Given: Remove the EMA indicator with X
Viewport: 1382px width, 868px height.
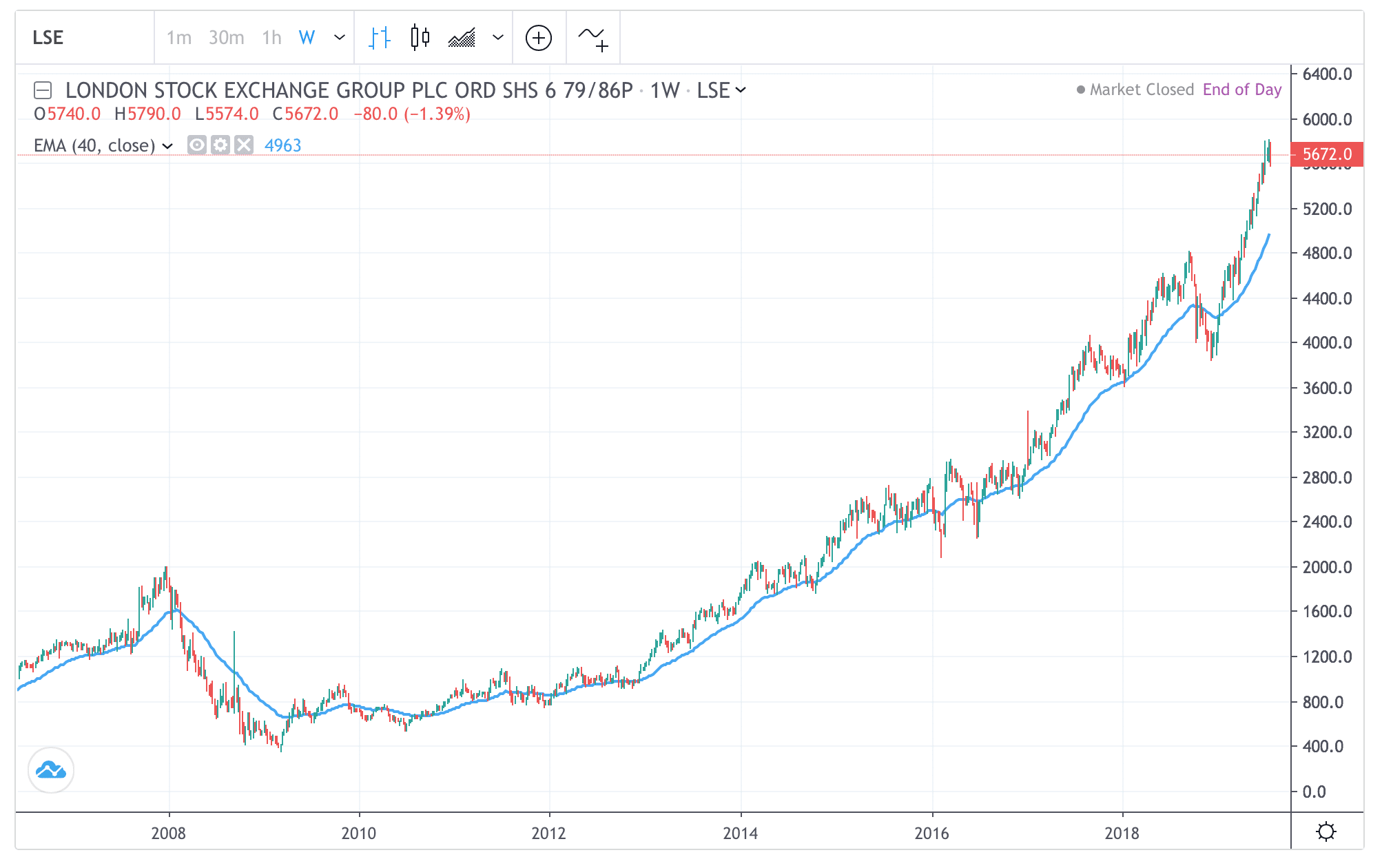Looking at the screenshot, I should 244,145.
